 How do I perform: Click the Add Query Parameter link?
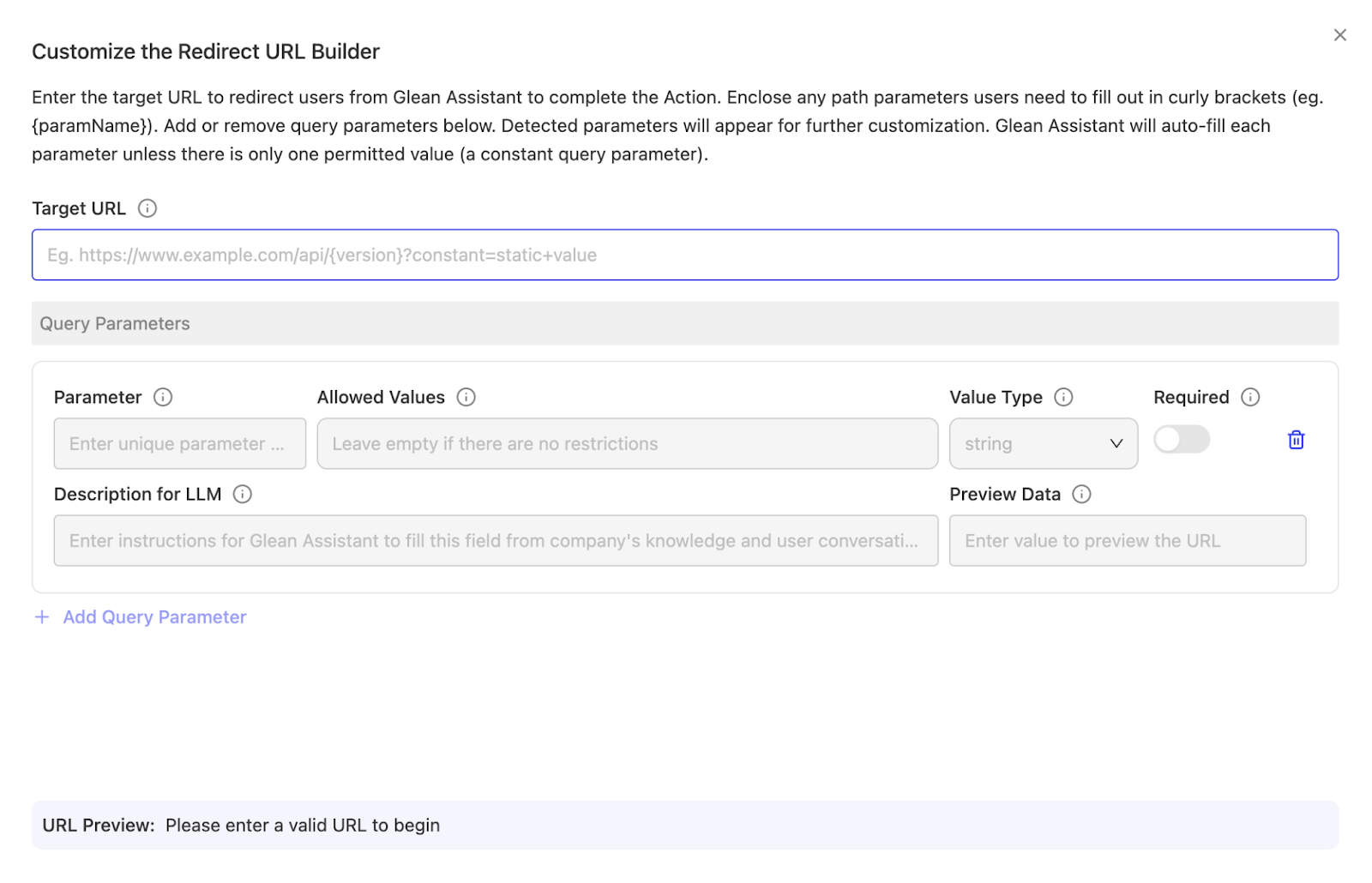point(153,616)
